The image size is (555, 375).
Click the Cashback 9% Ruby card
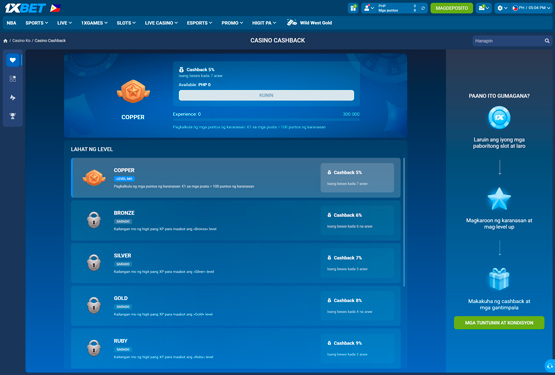click(357, 348)
